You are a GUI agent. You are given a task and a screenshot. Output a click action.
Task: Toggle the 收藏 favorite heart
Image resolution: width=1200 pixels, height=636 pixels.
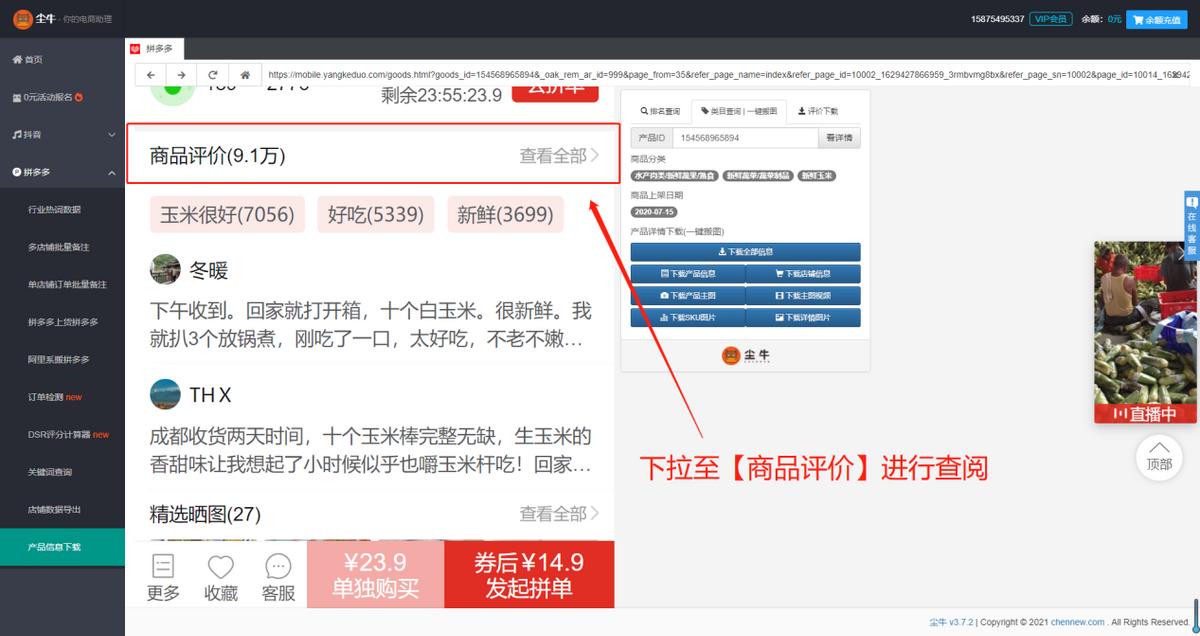pos(220,567)
